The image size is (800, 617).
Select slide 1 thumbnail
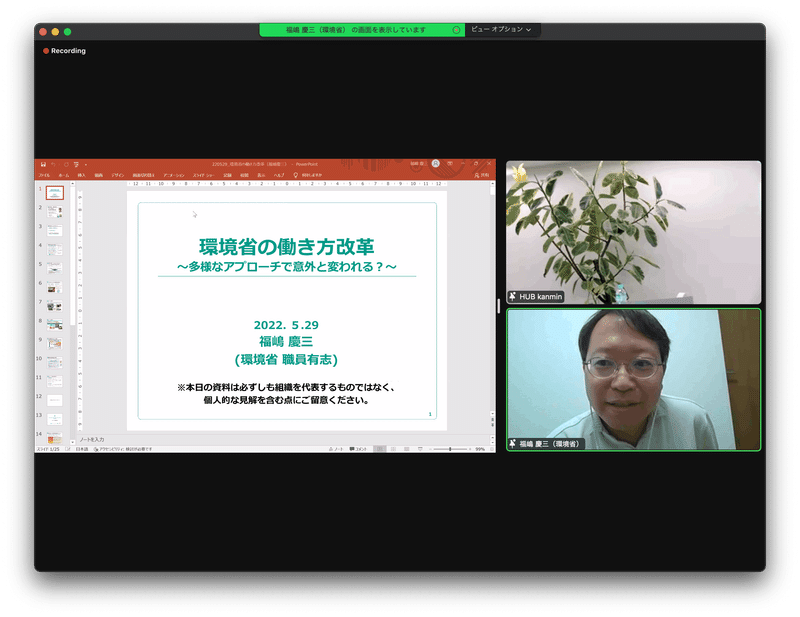coord(55,192)
